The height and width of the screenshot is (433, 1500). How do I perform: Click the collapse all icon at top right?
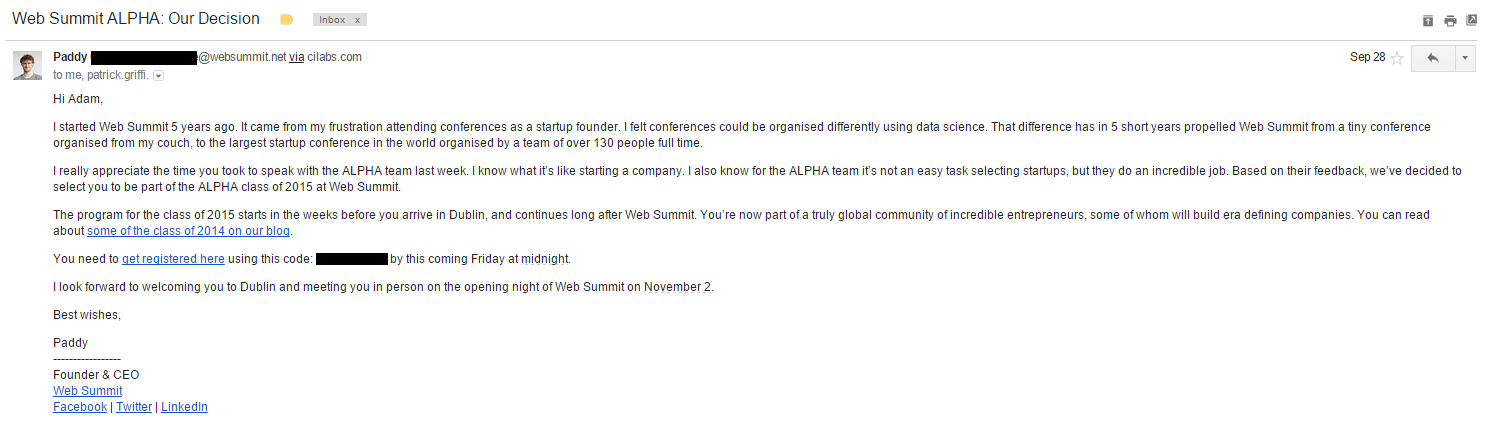1428,20
